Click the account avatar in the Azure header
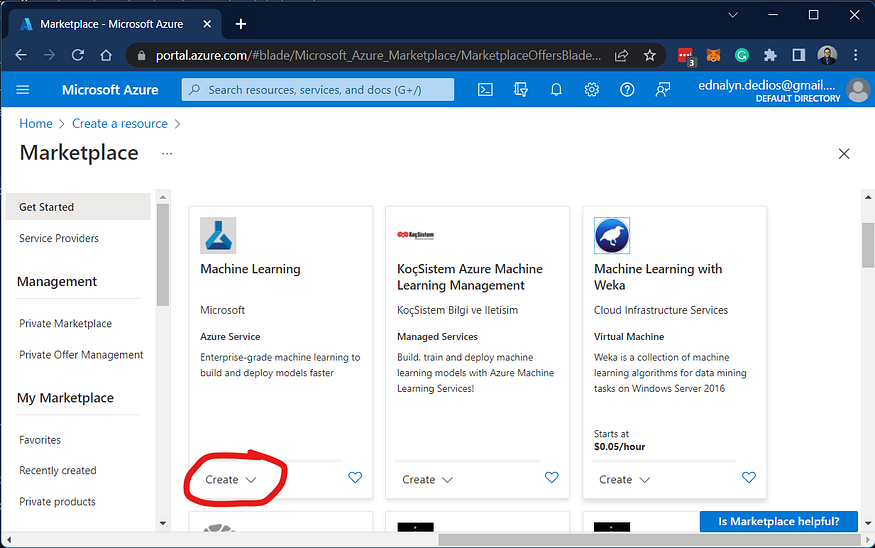The height and width of the screenshot is (548, 875). tap(858, 90)
